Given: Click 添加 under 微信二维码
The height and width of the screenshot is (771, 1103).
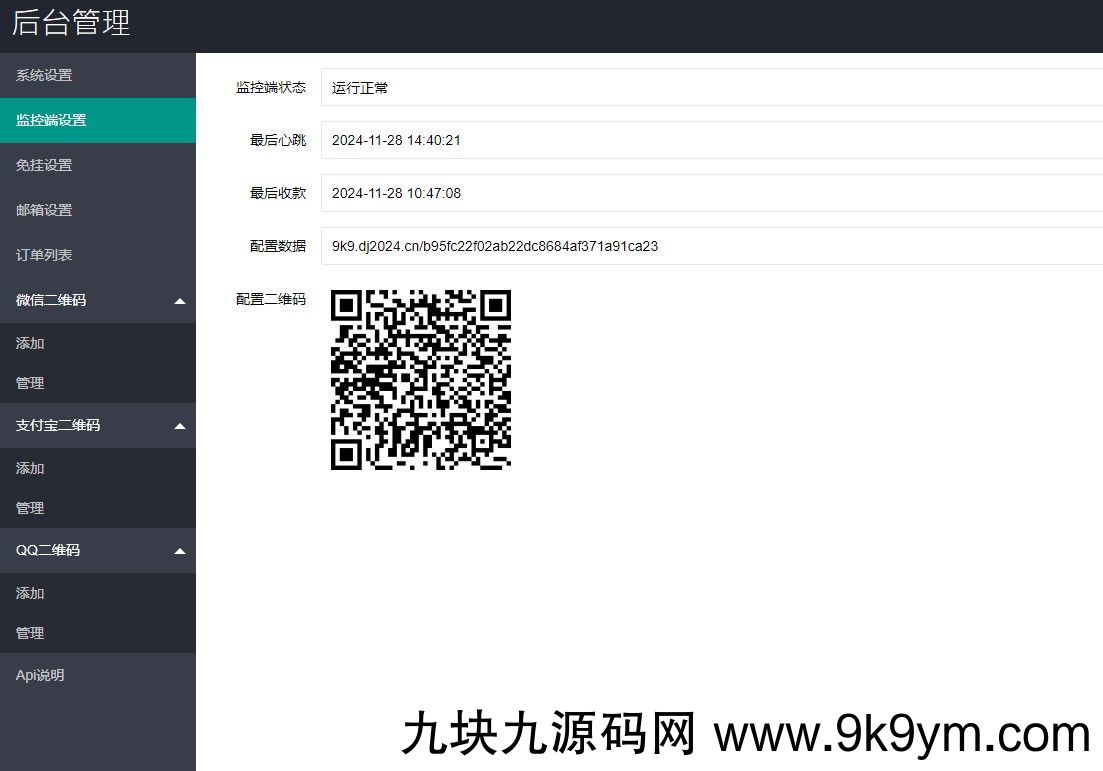Looking at the screenshot, I should [98, 343].
